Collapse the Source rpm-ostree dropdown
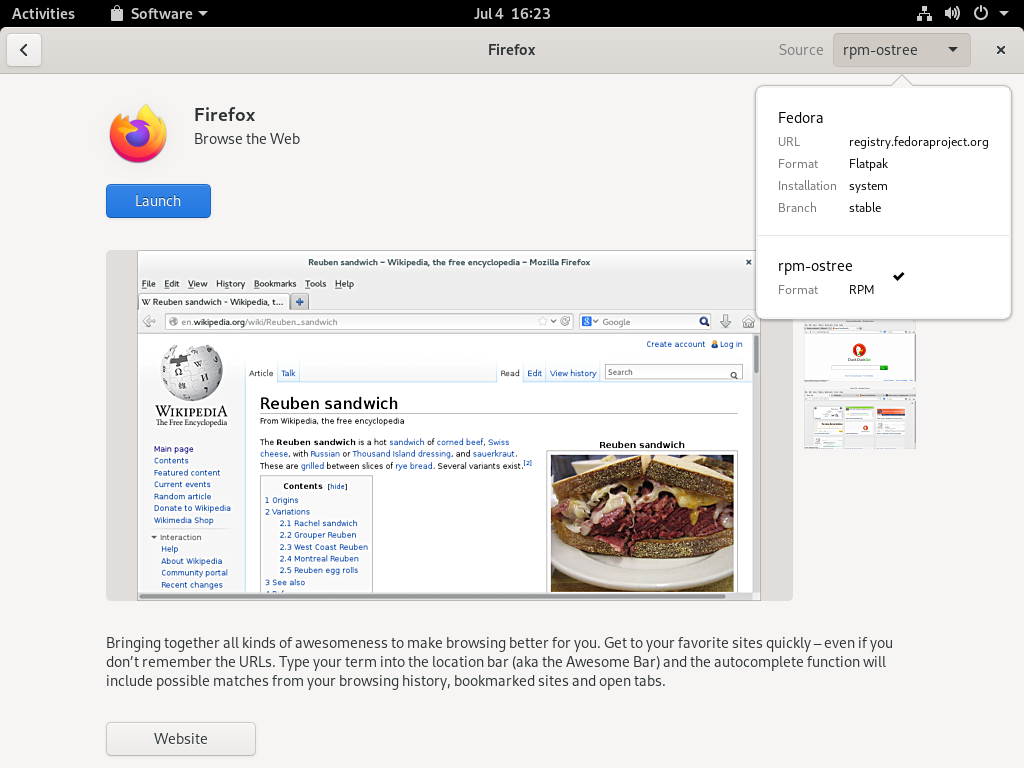 click(901, 50)
